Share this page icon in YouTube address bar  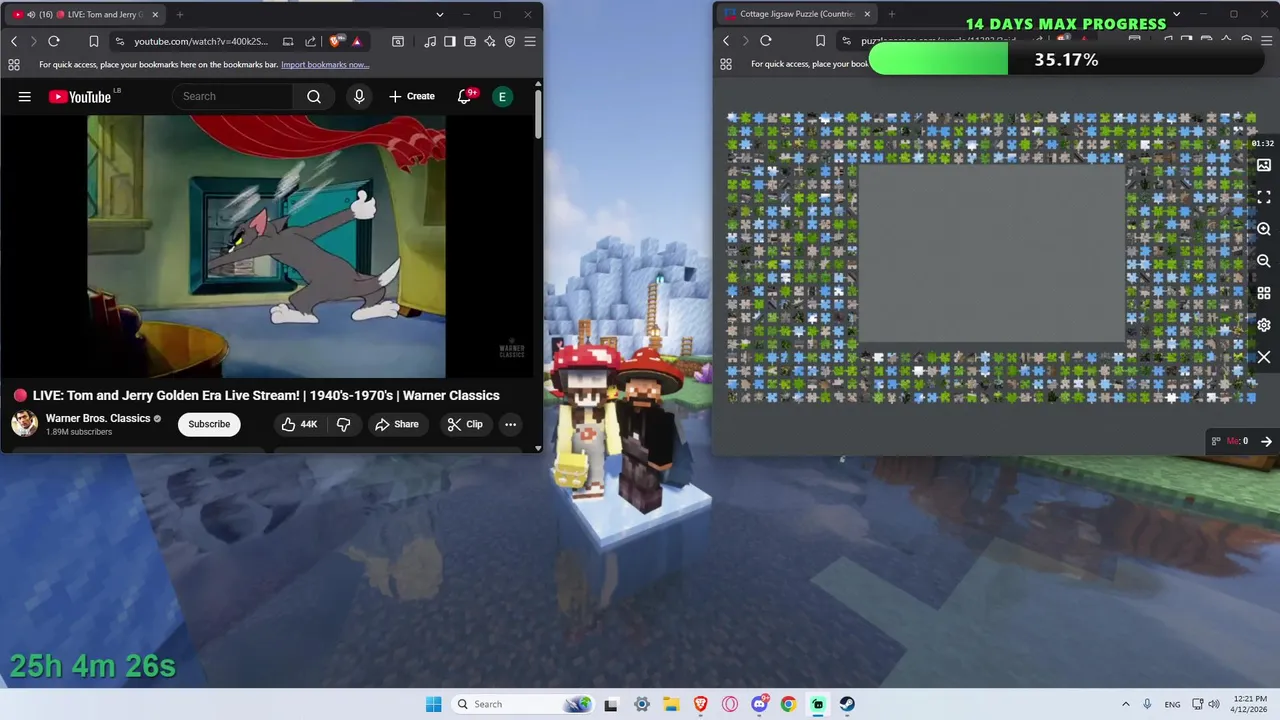310,41
